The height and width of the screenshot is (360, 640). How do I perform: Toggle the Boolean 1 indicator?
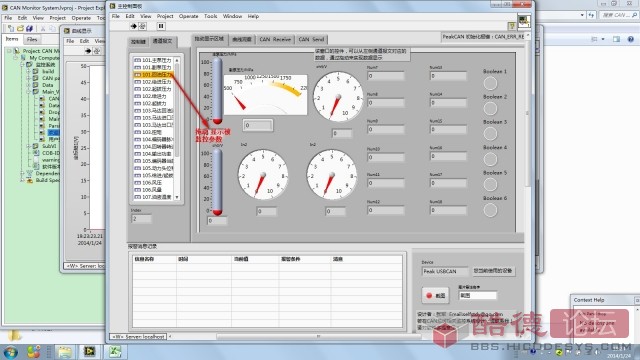(490, 83)
